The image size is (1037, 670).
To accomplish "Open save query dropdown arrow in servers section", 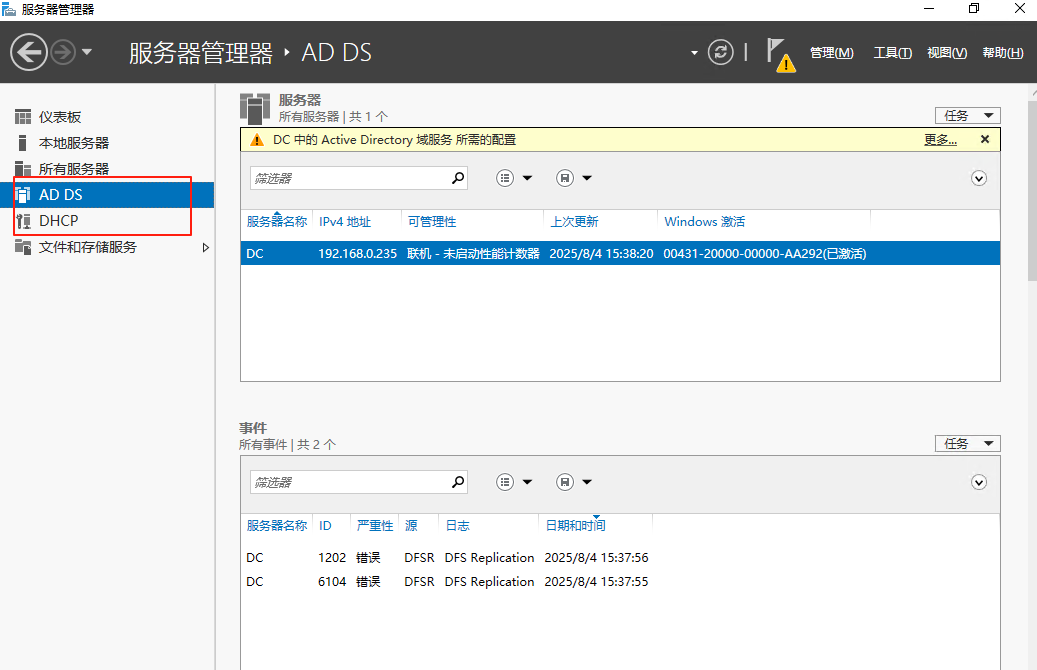I will (x=587, y=178).
